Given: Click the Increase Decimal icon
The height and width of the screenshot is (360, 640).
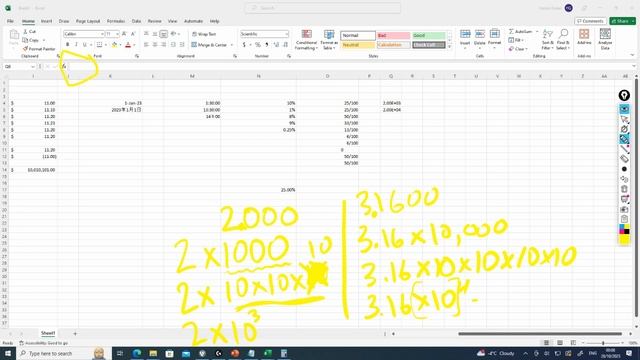Looking at the screenshot, I should (x=276, y=44).
